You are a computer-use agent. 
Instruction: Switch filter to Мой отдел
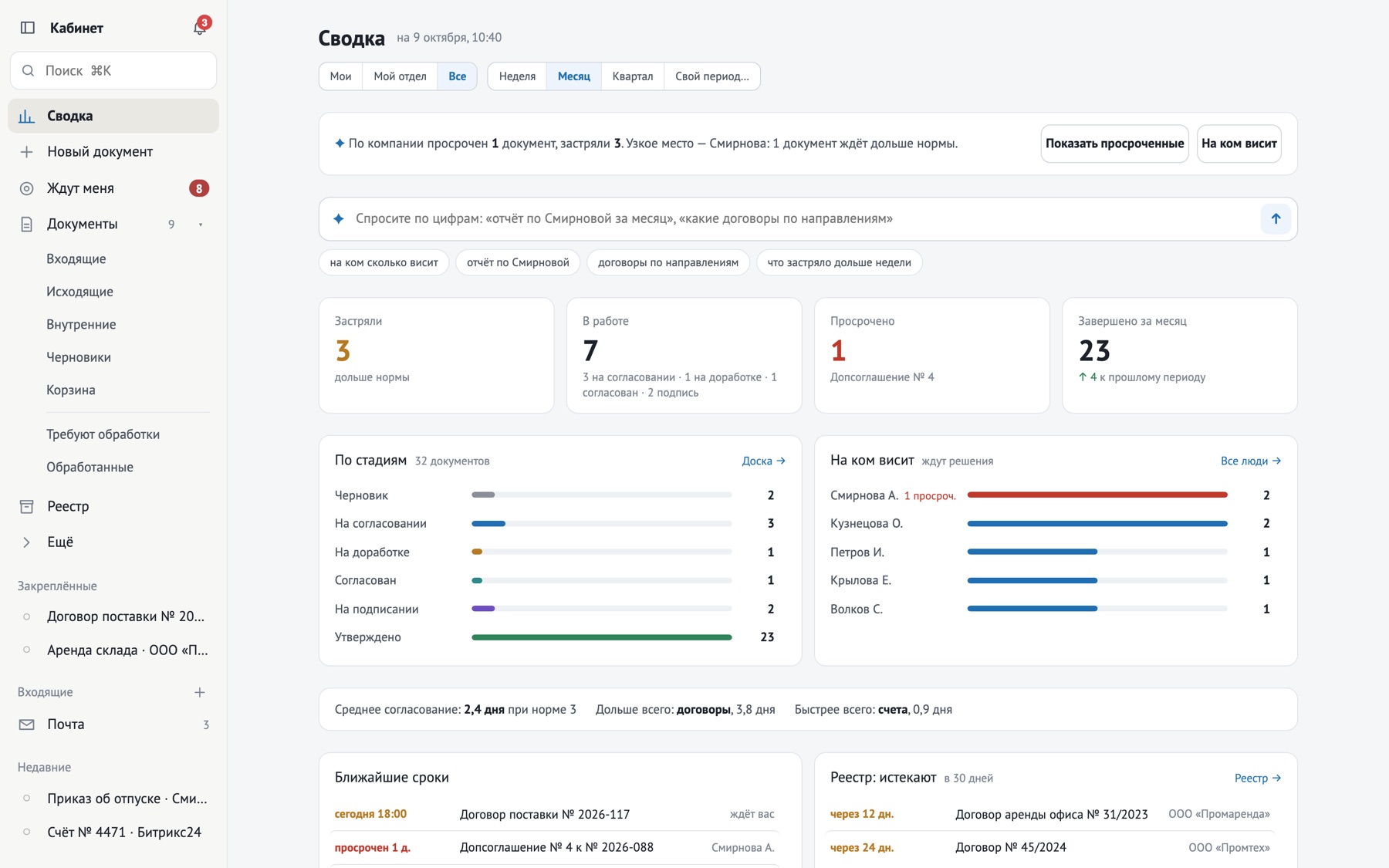pos(400,76)
